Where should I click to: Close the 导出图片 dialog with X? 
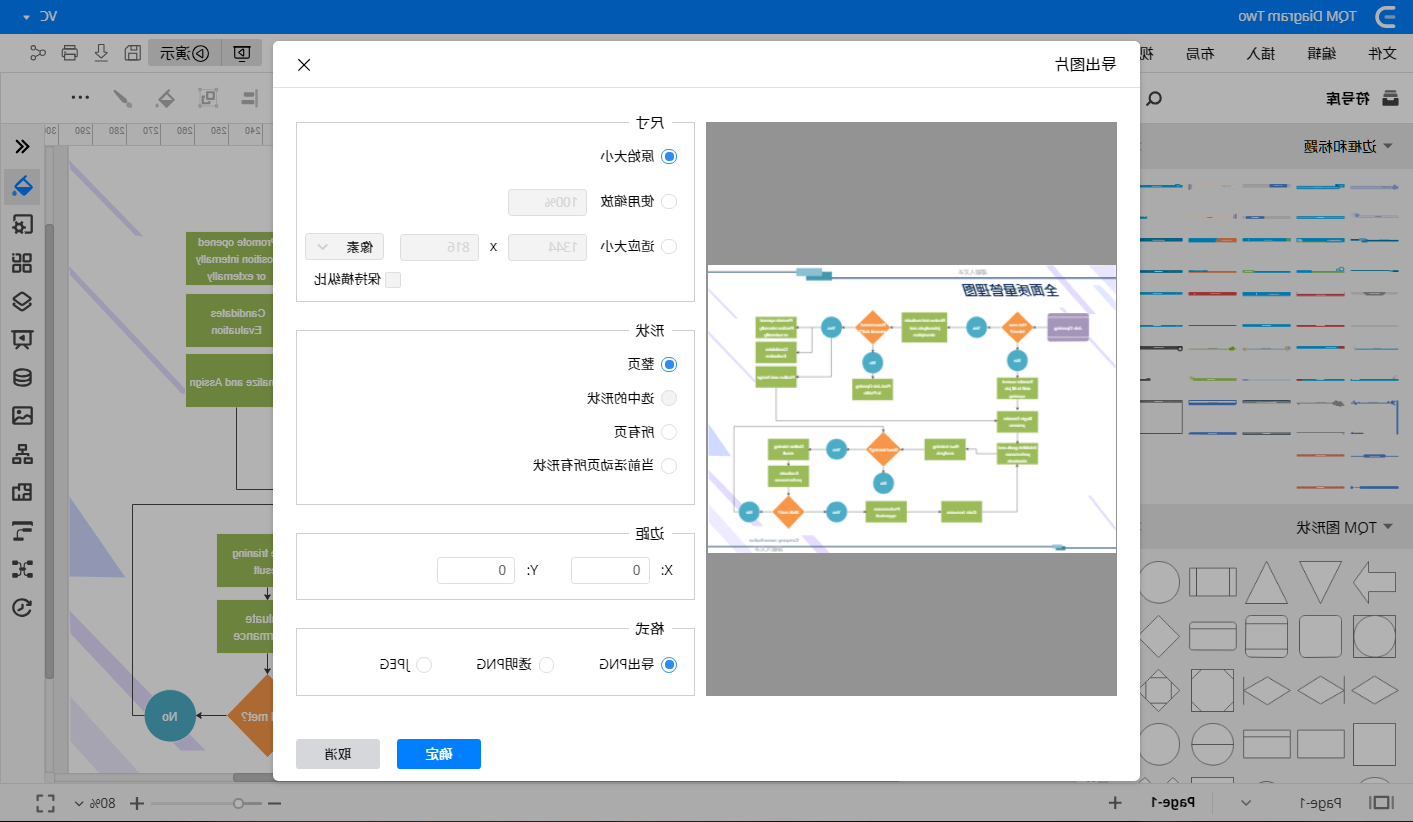[304, 65]
